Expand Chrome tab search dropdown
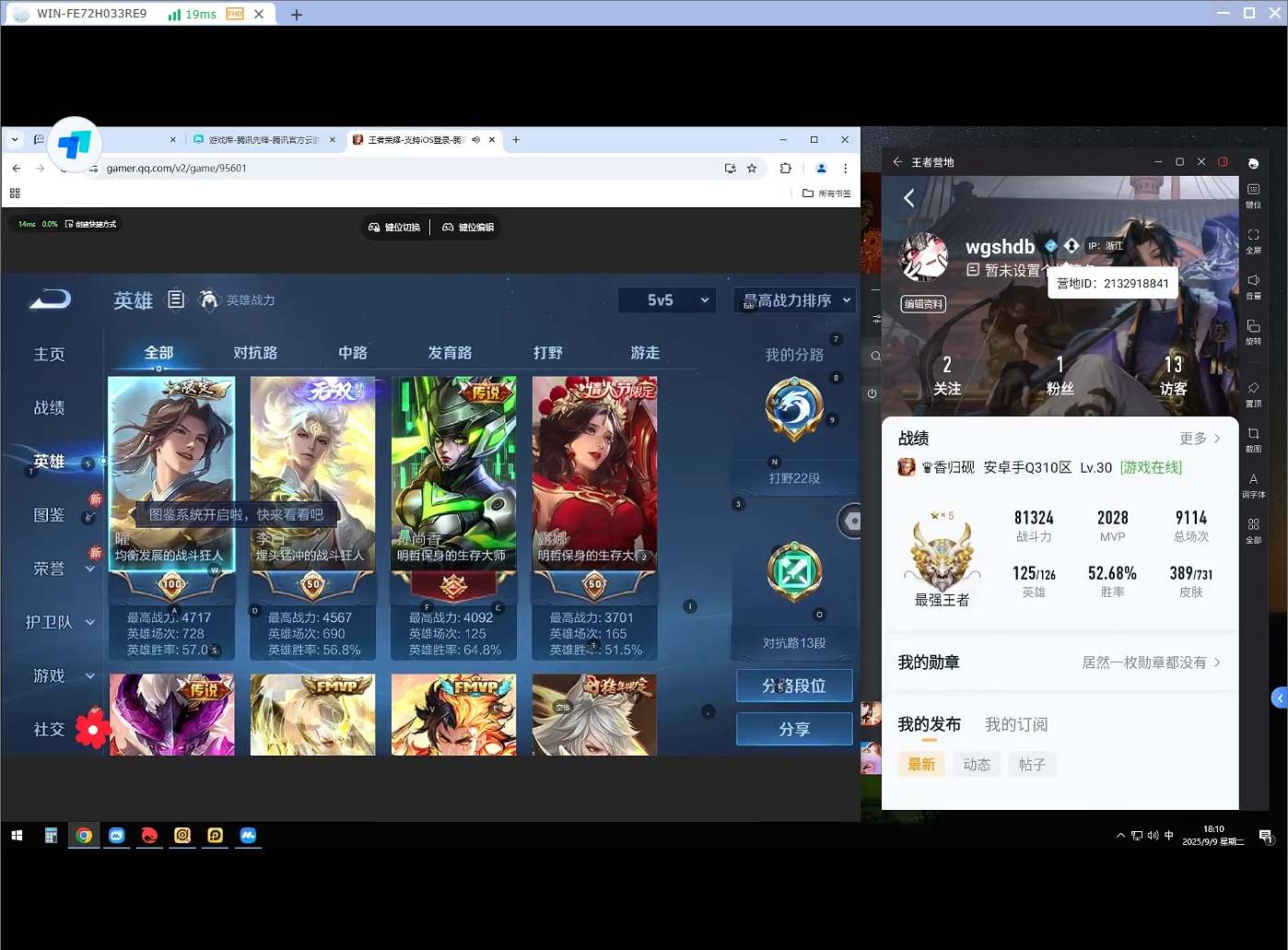Viewport: 1288px width, 950px height. point(15,140)
